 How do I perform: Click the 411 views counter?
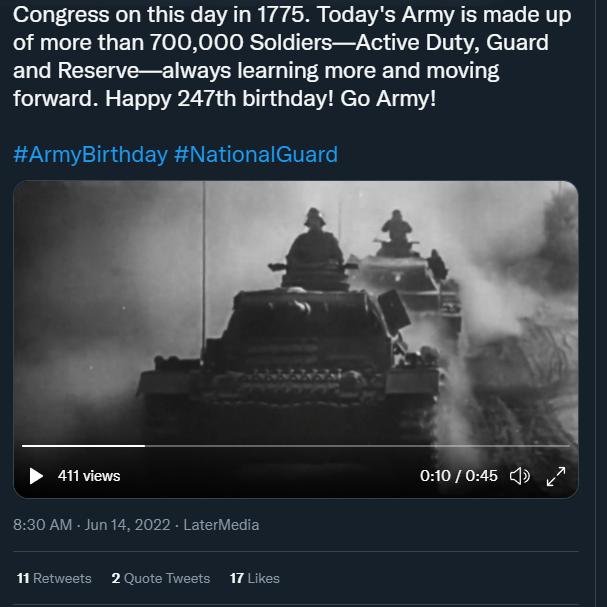[x=89, y=476]
